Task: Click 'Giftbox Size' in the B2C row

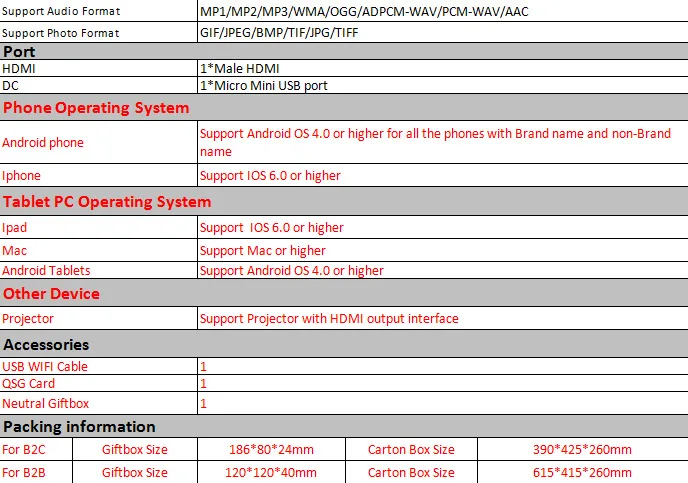Action: click(x=135, y=450)
